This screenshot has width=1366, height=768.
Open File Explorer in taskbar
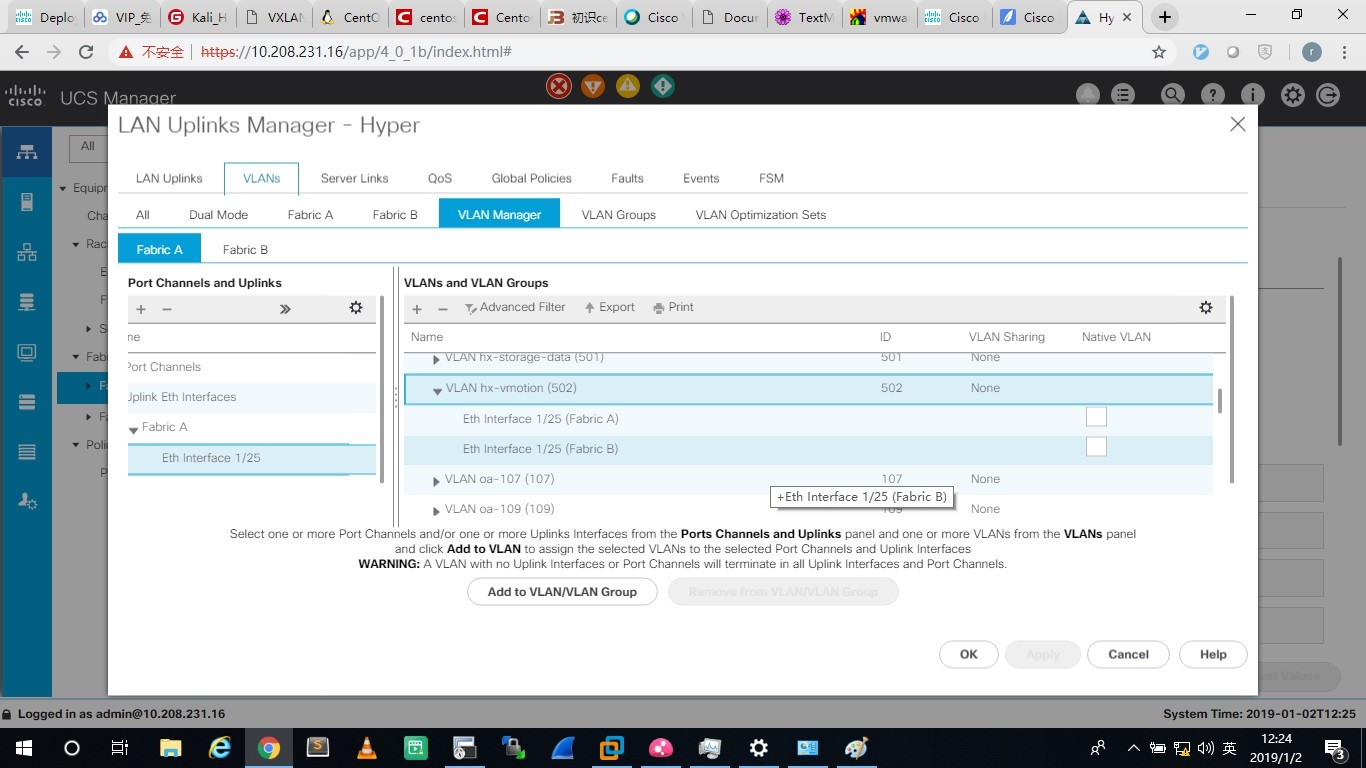(171, 747)
